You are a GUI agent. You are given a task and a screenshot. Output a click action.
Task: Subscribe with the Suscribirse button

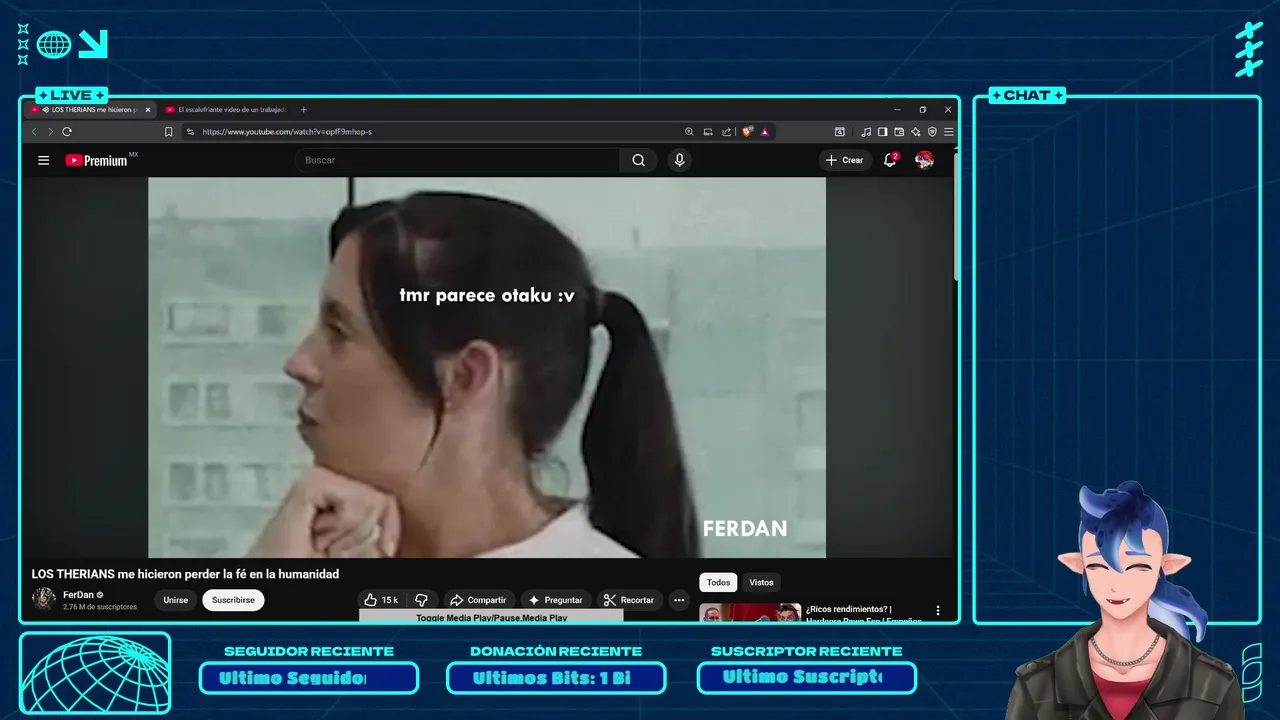(x=233, y=600)
